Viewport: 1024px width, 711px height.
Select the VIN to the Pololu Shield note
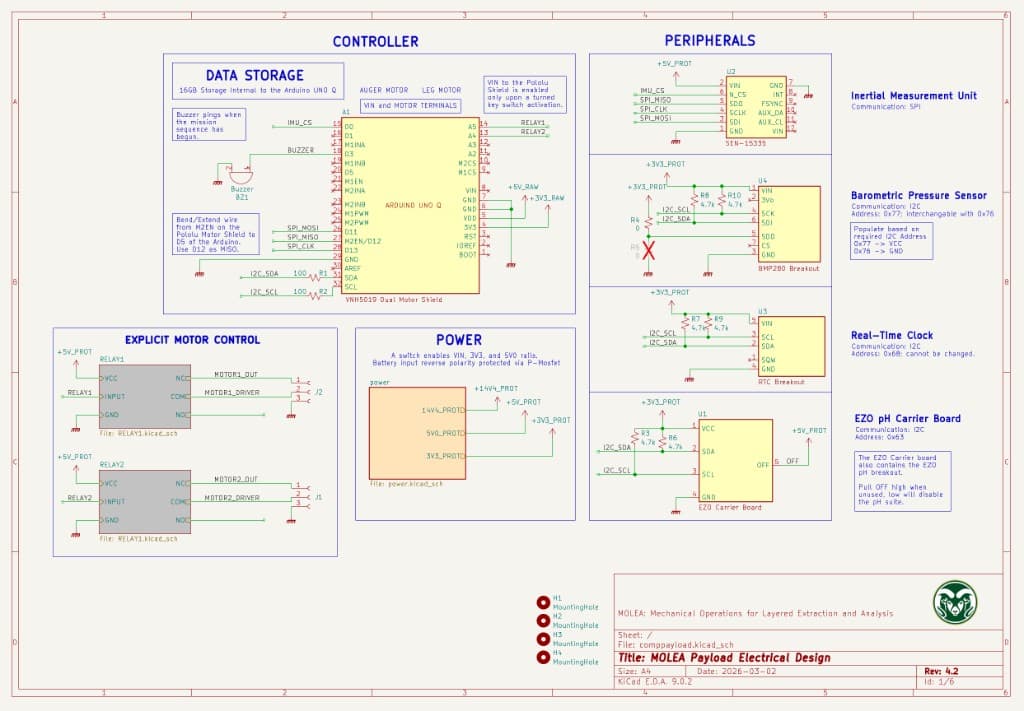(x=526, y=92)
